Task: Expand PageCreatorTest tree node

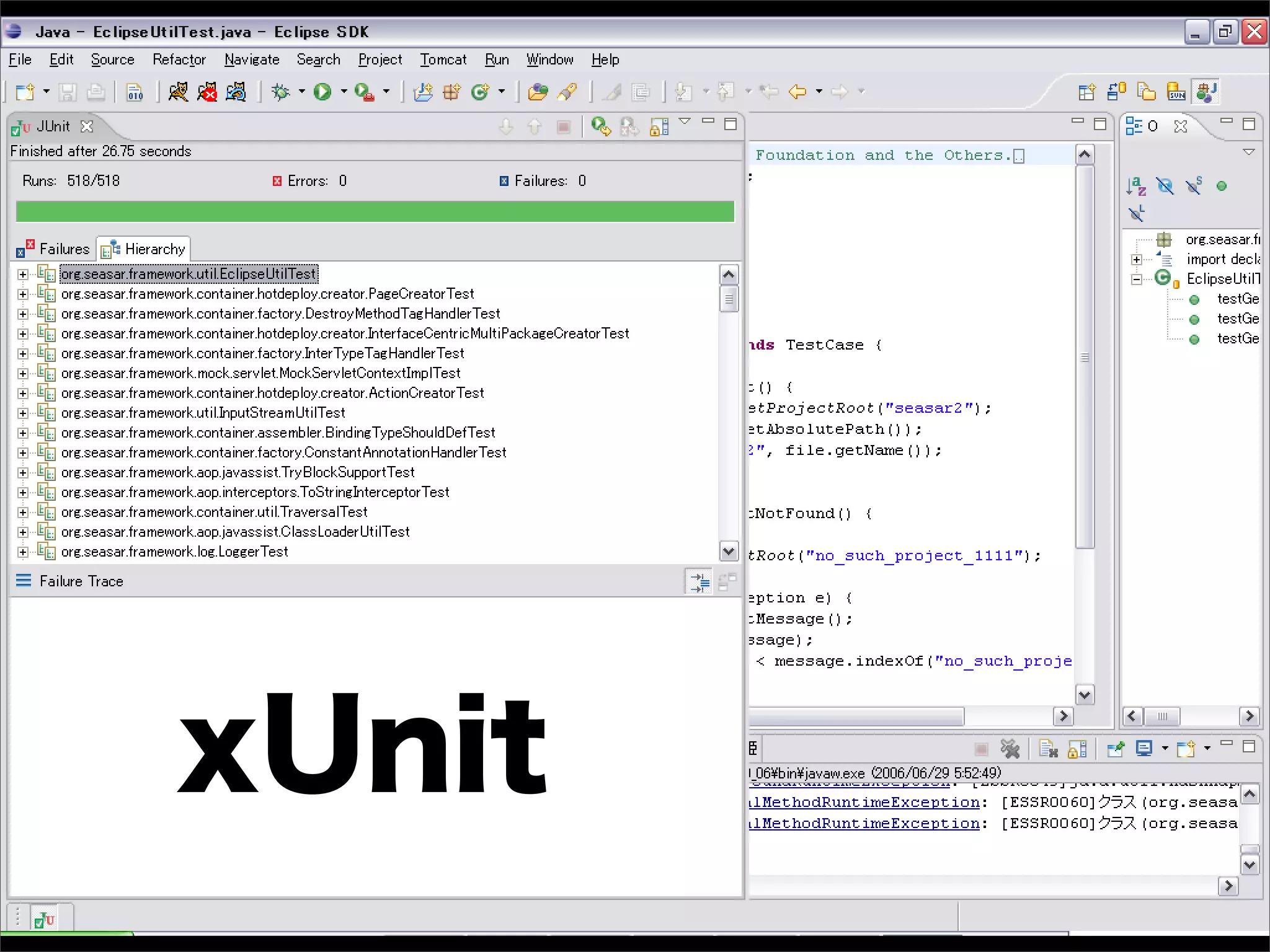Action: [x=23, y=294]
